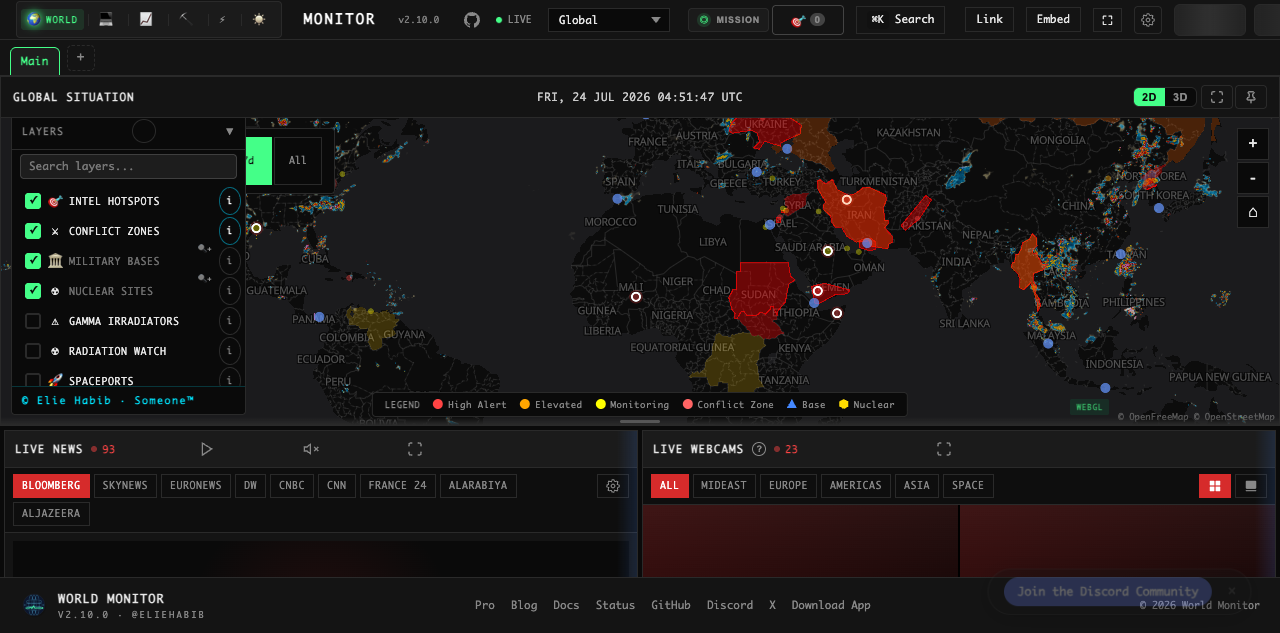Switch map to 3D mode
1280x633 pixels.
[1180, 97]
